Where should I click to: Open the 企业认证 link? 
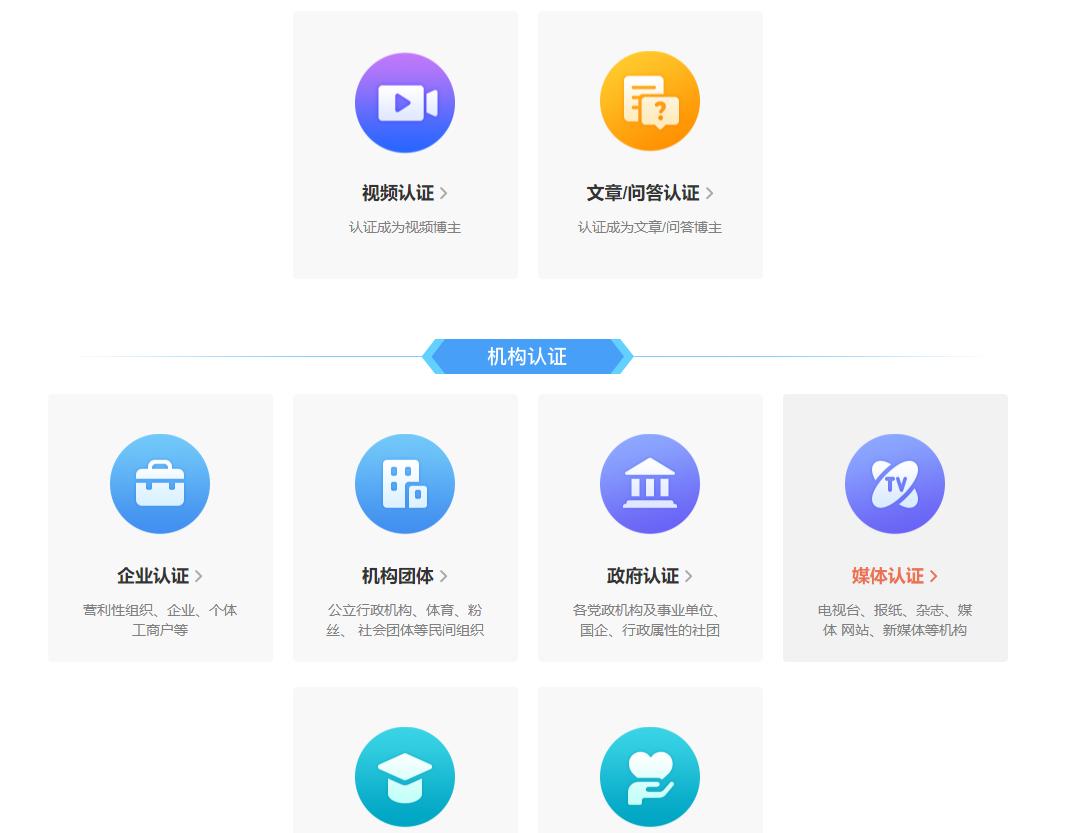pyautogui.click(x=152, y=576)
